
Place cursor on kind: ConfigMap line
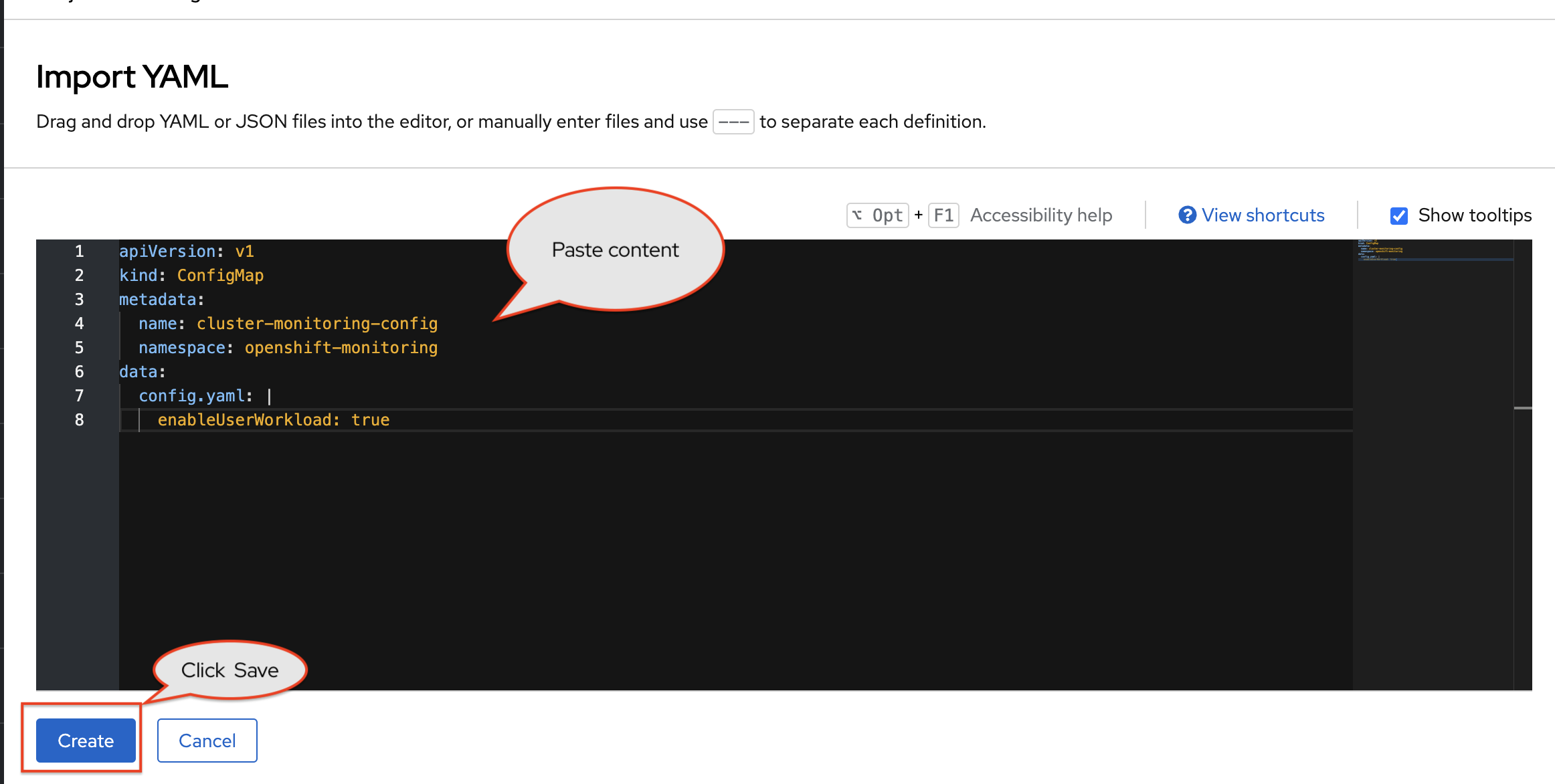click(x=191, y=275)
